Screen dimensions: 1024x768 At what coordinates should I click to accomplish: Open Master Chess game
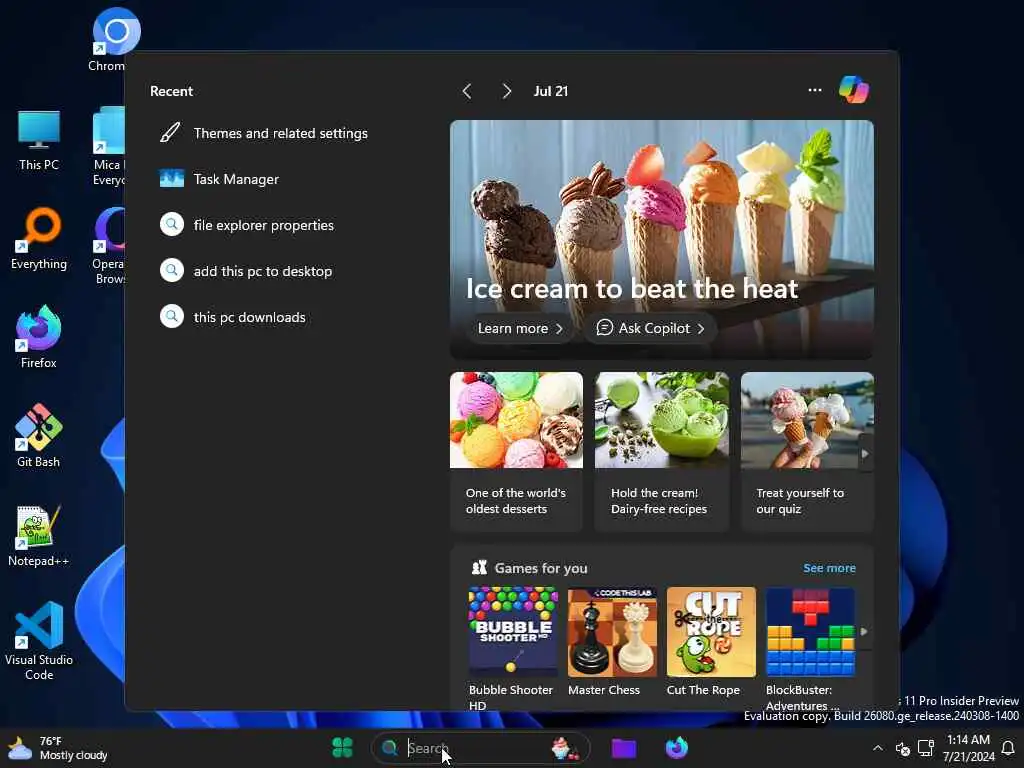612,641
